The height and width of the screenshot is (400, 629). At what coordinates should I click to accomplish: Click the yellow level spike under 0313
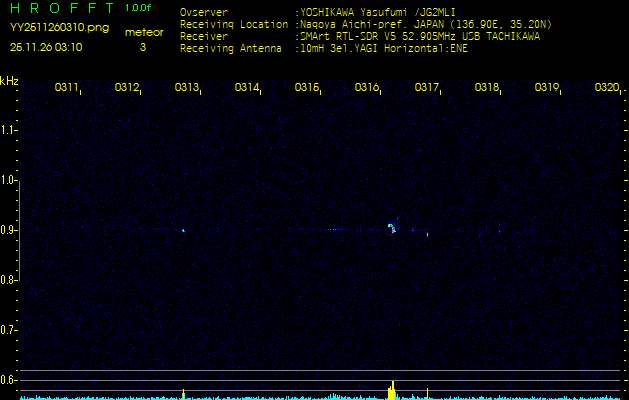(x=183, y=394)
